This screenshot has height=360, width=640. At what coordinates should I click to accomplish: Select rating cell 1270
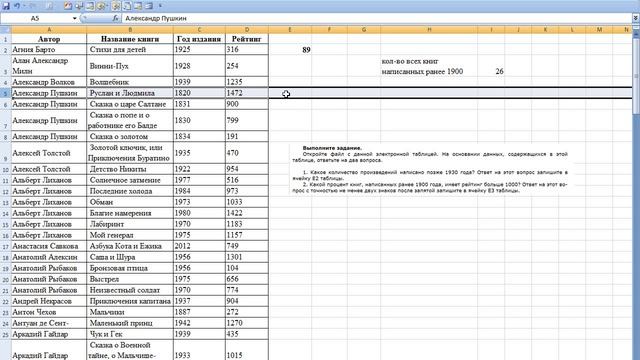(247, 324)
